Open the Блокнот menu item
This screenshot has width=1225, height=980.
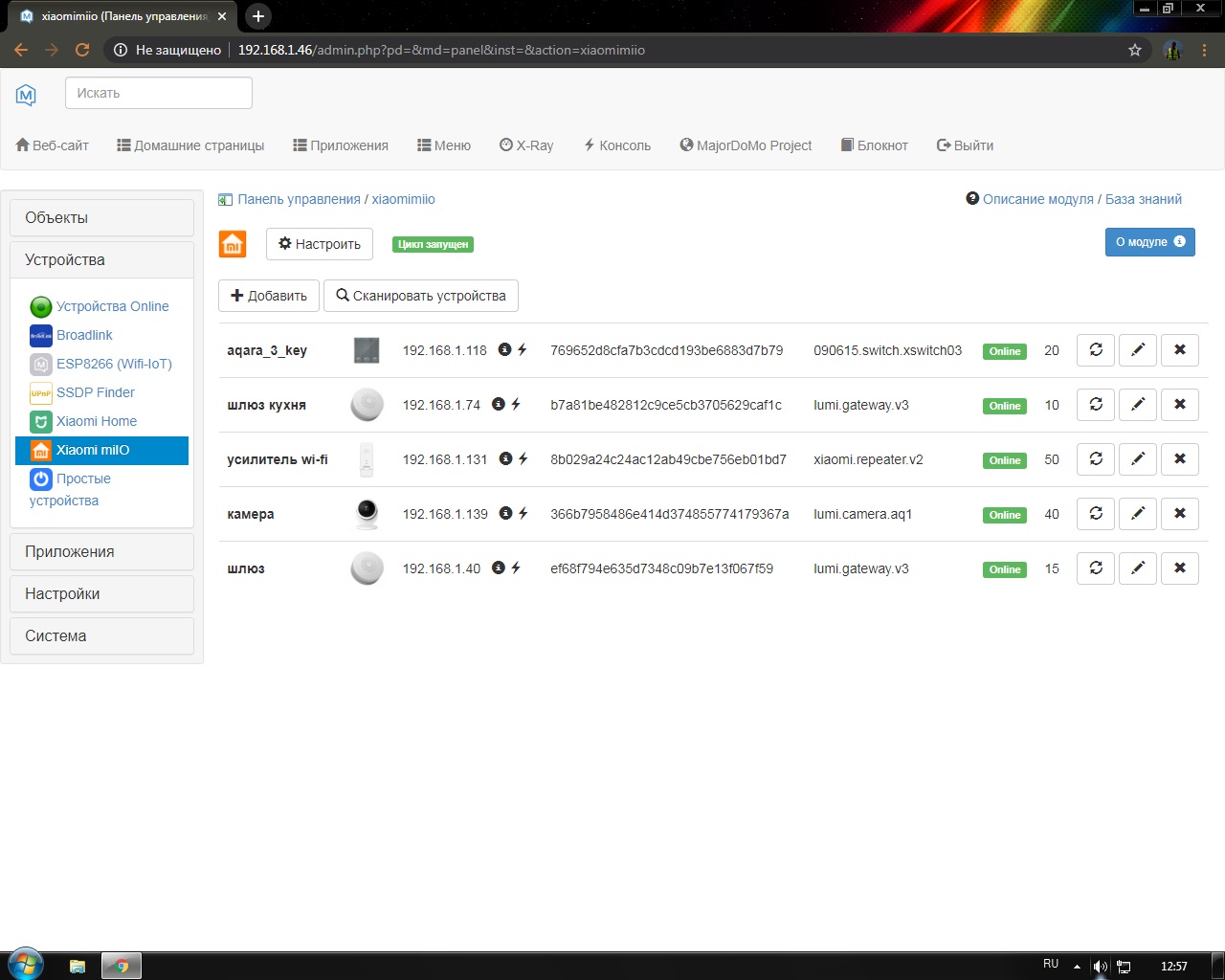click(x=875, y=145)
